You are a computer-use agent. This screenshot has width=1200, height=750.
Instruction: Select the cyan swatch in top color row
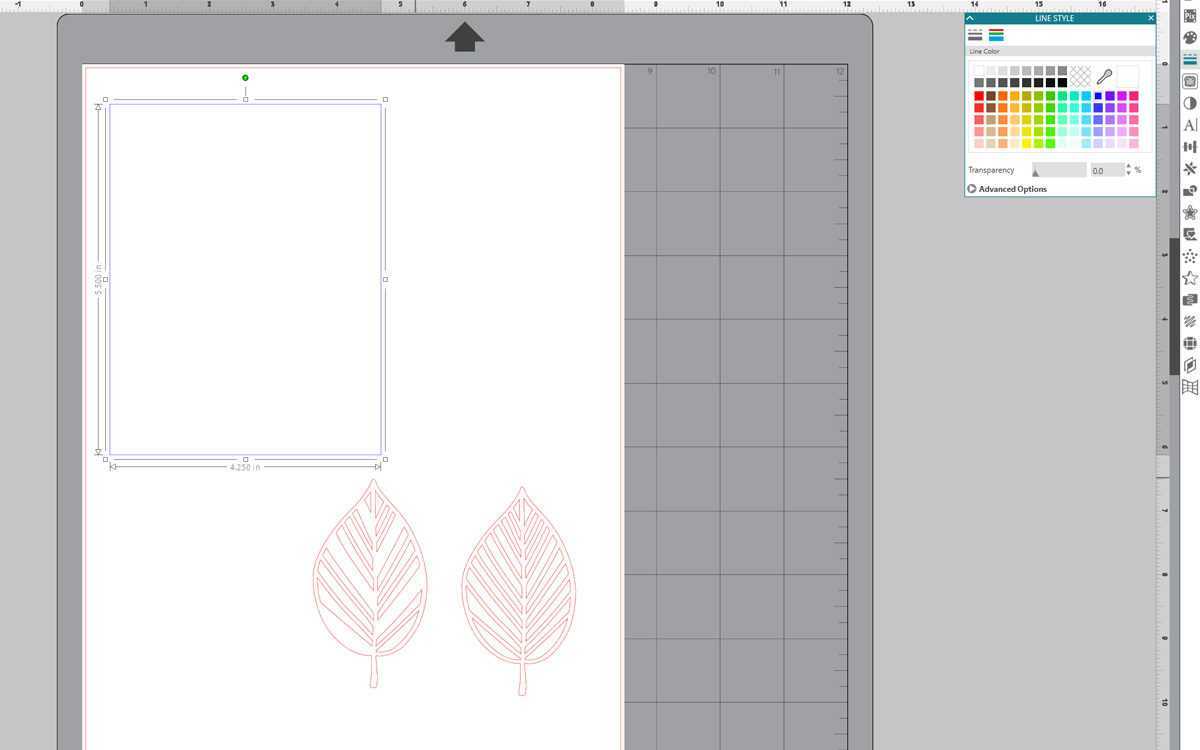point(1086,96)
